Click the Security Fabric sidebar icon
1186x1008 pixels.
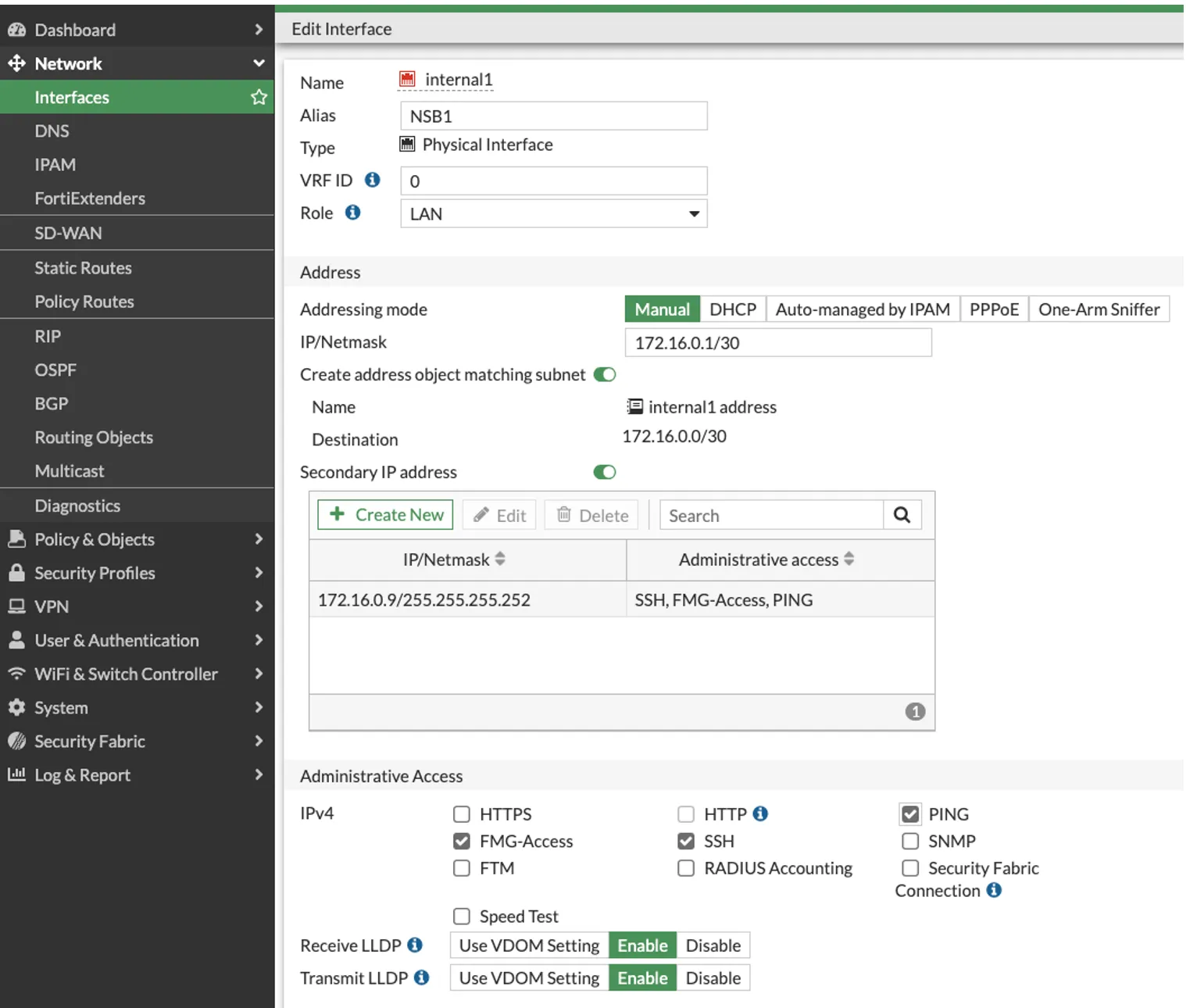pyautogui.click(x=16, y=741)
